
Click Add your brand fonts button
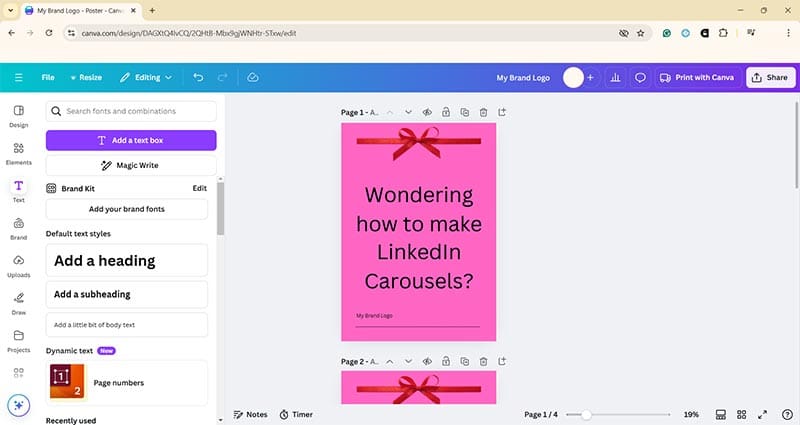127,209
